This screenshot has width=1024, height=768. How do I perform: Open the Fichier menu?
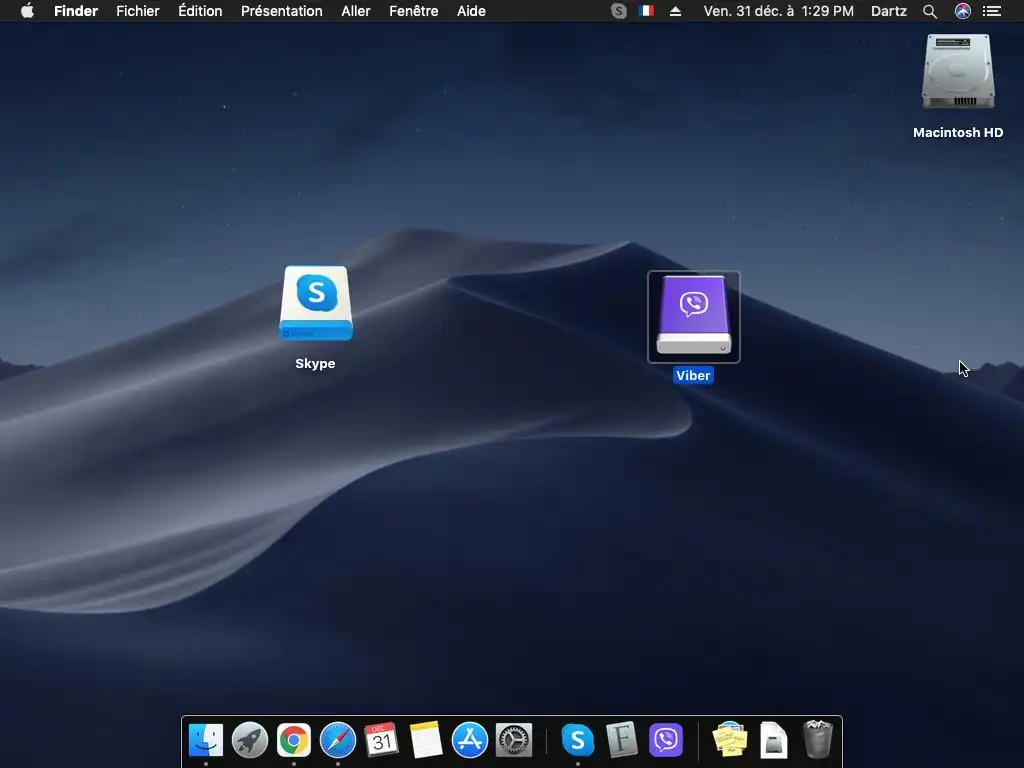click(x=138, y=11)
